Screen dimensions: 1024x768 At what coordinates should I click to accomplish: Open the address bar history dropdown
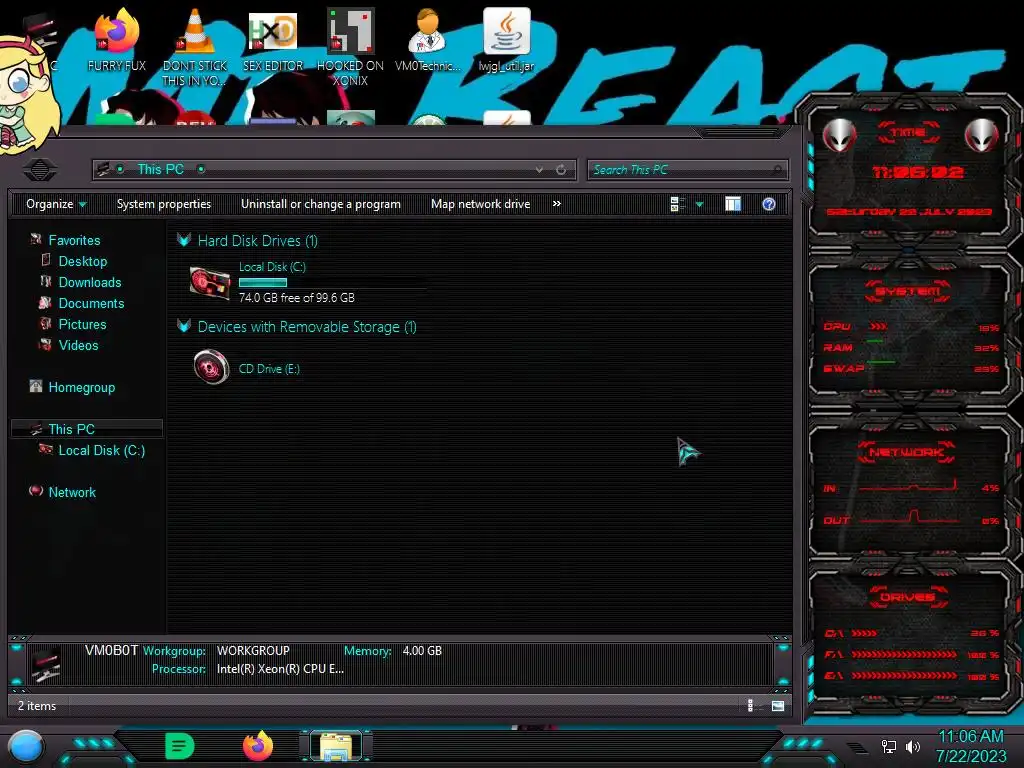tap(539, 170)
